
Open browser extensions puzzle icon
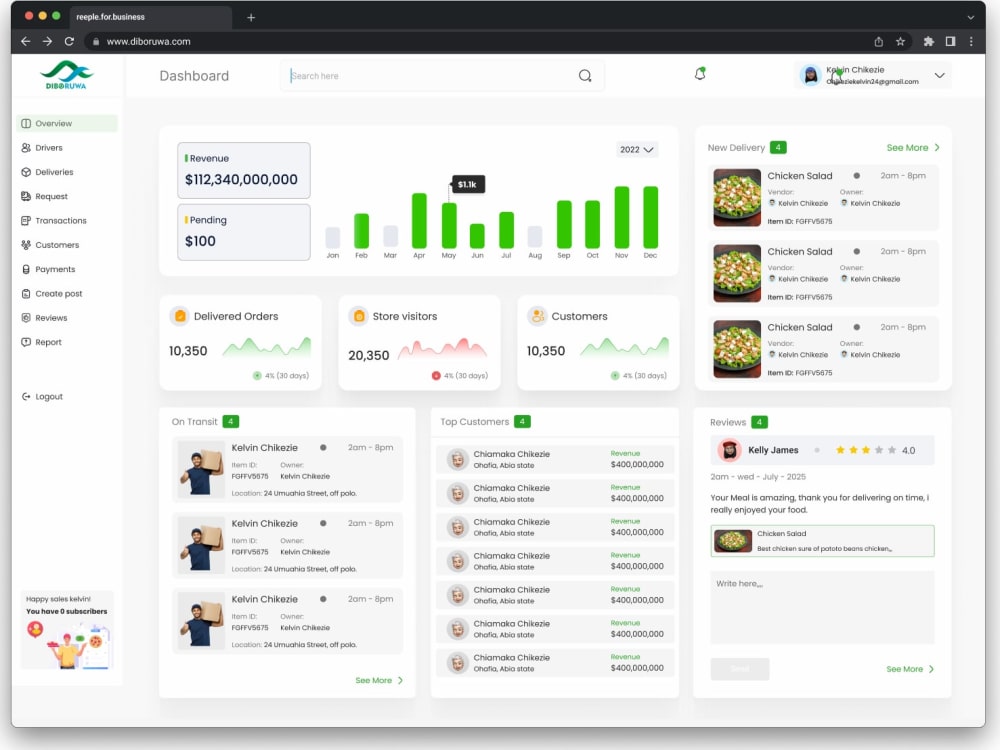[x=929, y=41]
